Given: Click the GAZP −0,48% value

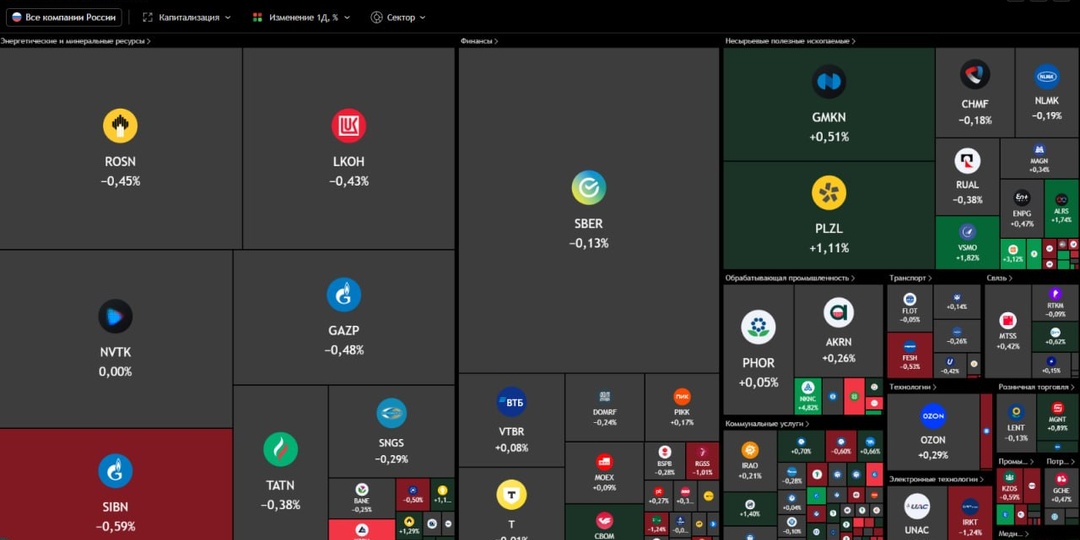Looking at the screenshot, I should click(x=344, y=350).
